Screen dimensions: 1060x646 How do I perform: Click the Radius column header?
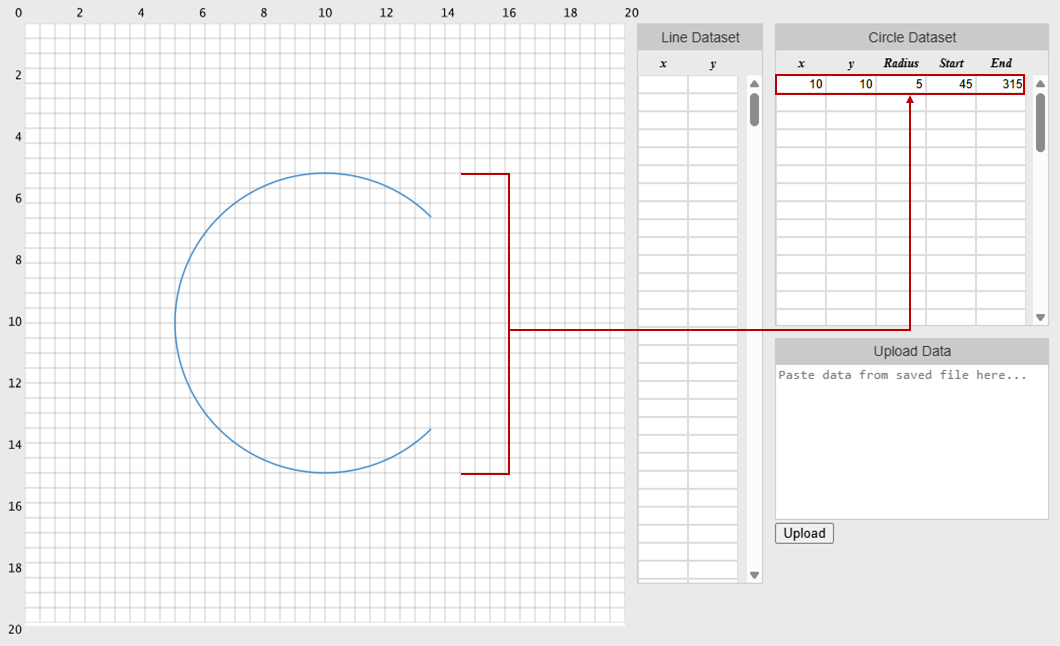(900, 63)
